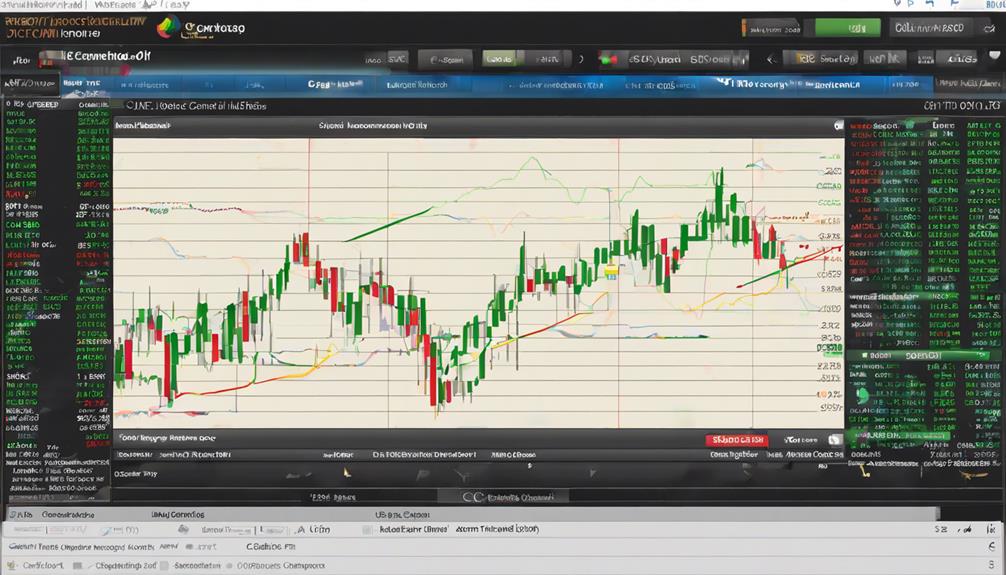Click the CC labeled button in the dark lower bar

[504, 497]
